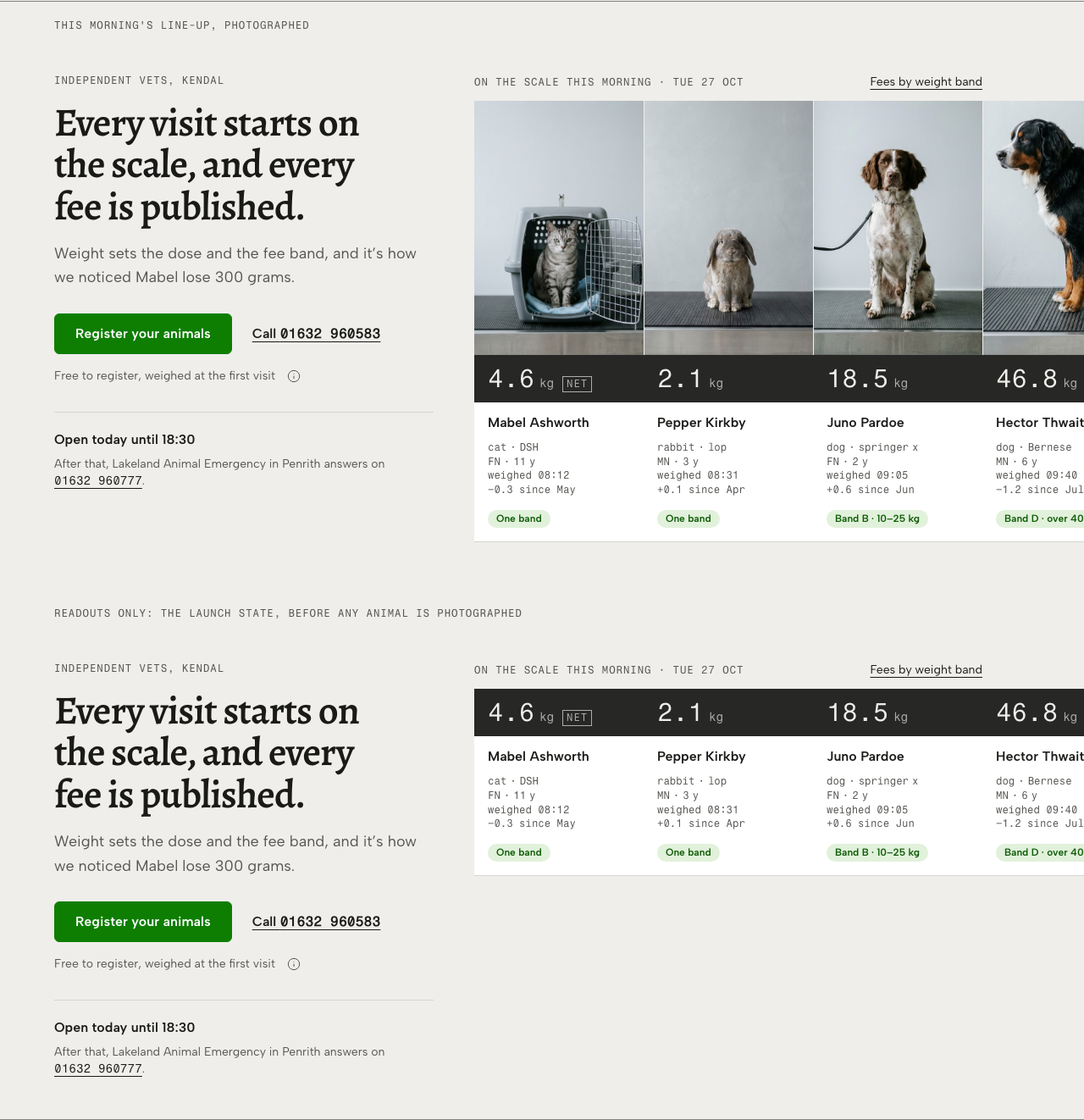This screenshot has height=1120, width=1084.
Task: Click emergency number 01632 960777 in the photographed section
Action: [x=98, y=481]
